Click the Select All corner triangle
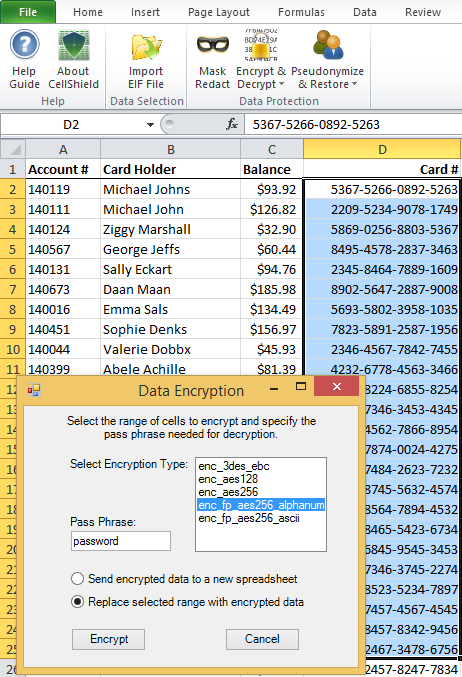The height and width of the screenshot is (677, 462). [x=15, y=150]
